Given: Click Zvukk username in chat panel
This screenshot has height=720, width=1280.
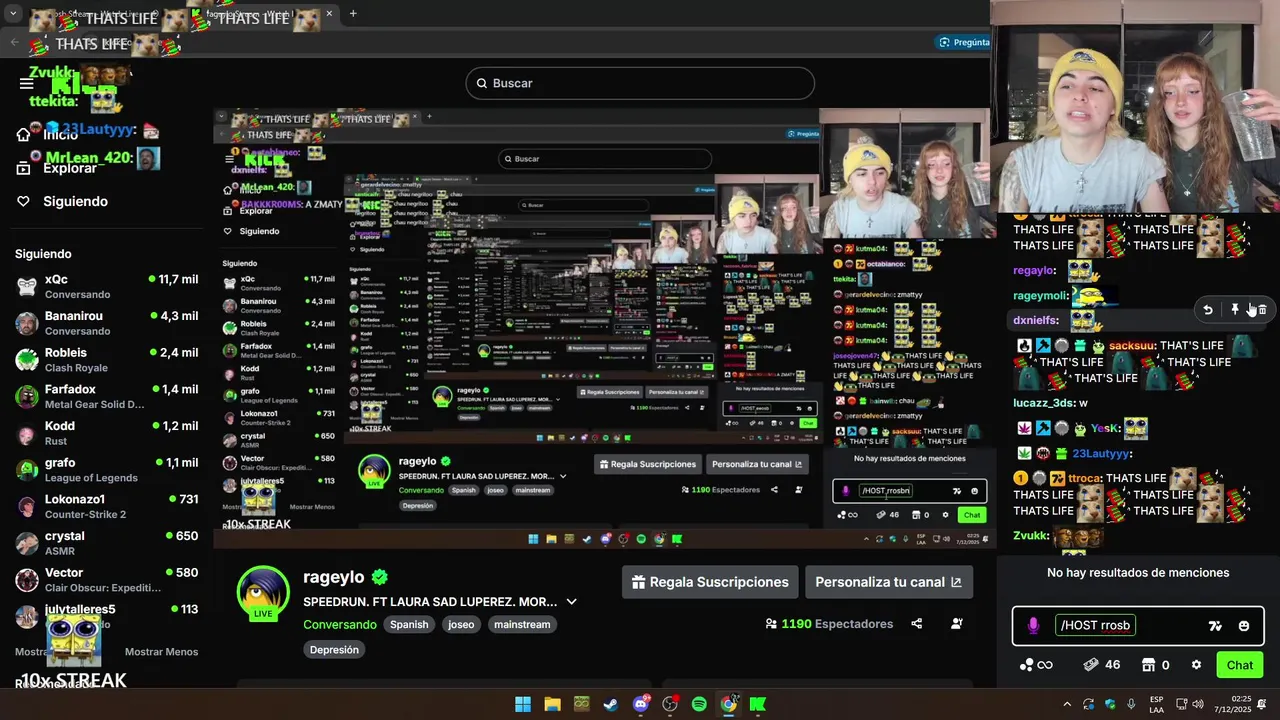Looking at the screenshot, I should 1031,535.
